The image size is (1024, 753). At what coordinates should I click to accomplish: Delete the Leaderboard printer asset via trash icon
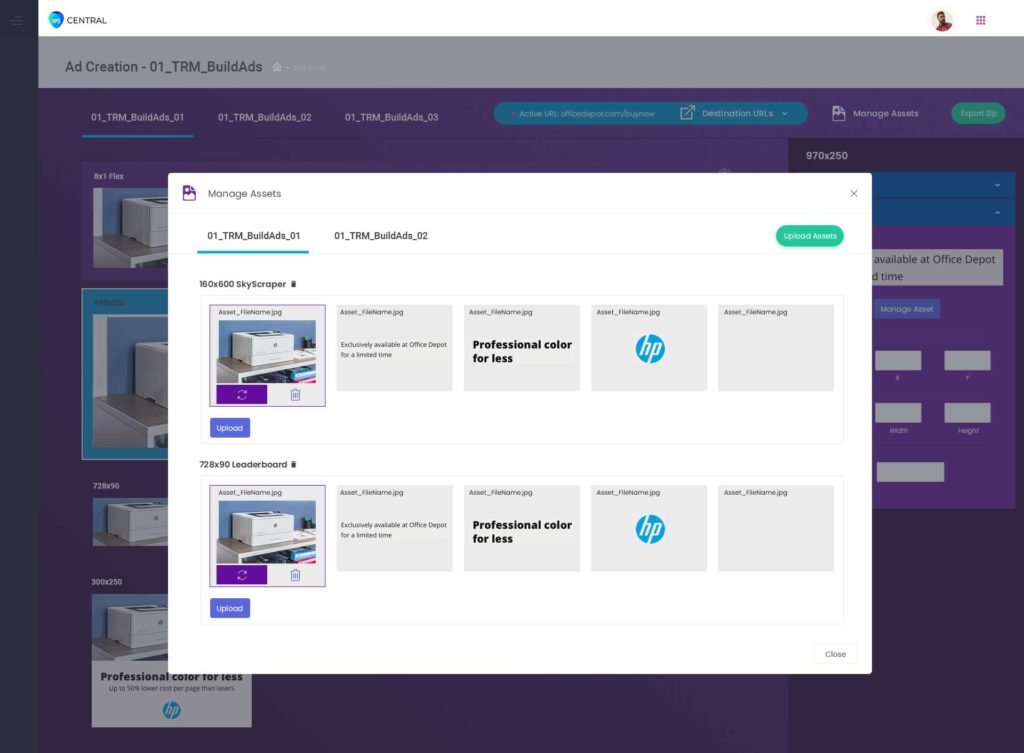295,575
